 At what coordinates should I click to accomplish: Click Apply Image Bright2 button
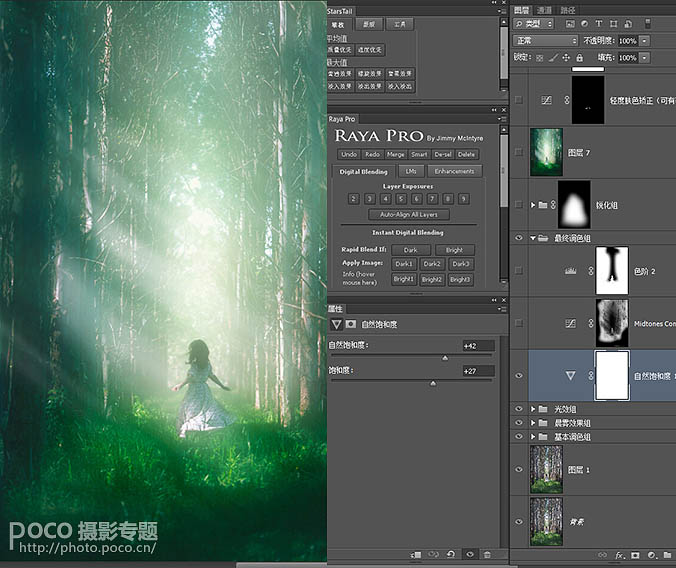click(432, 279)
